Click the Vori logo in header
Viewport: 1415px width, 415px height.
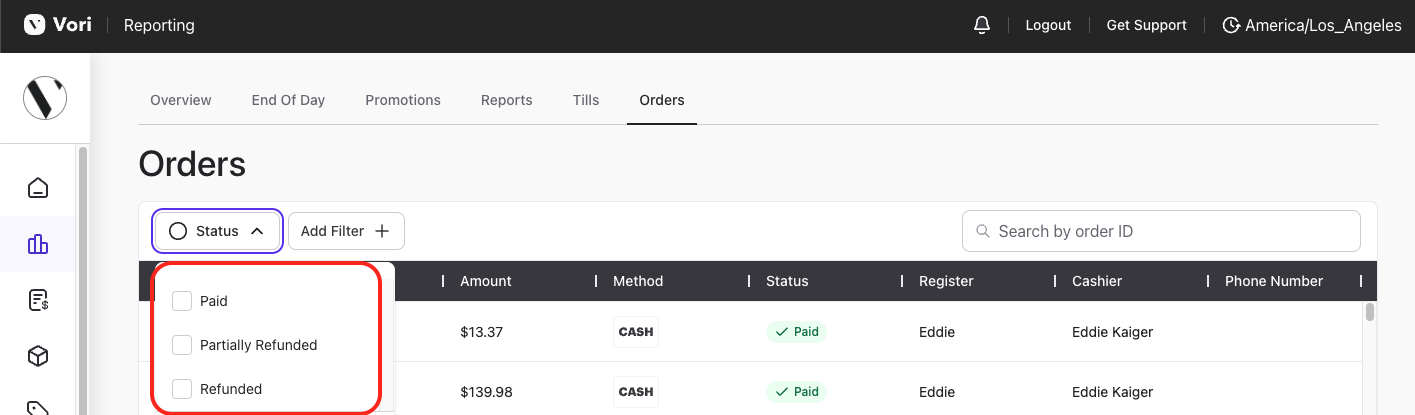pyautogui.click(x=58, y=25)
